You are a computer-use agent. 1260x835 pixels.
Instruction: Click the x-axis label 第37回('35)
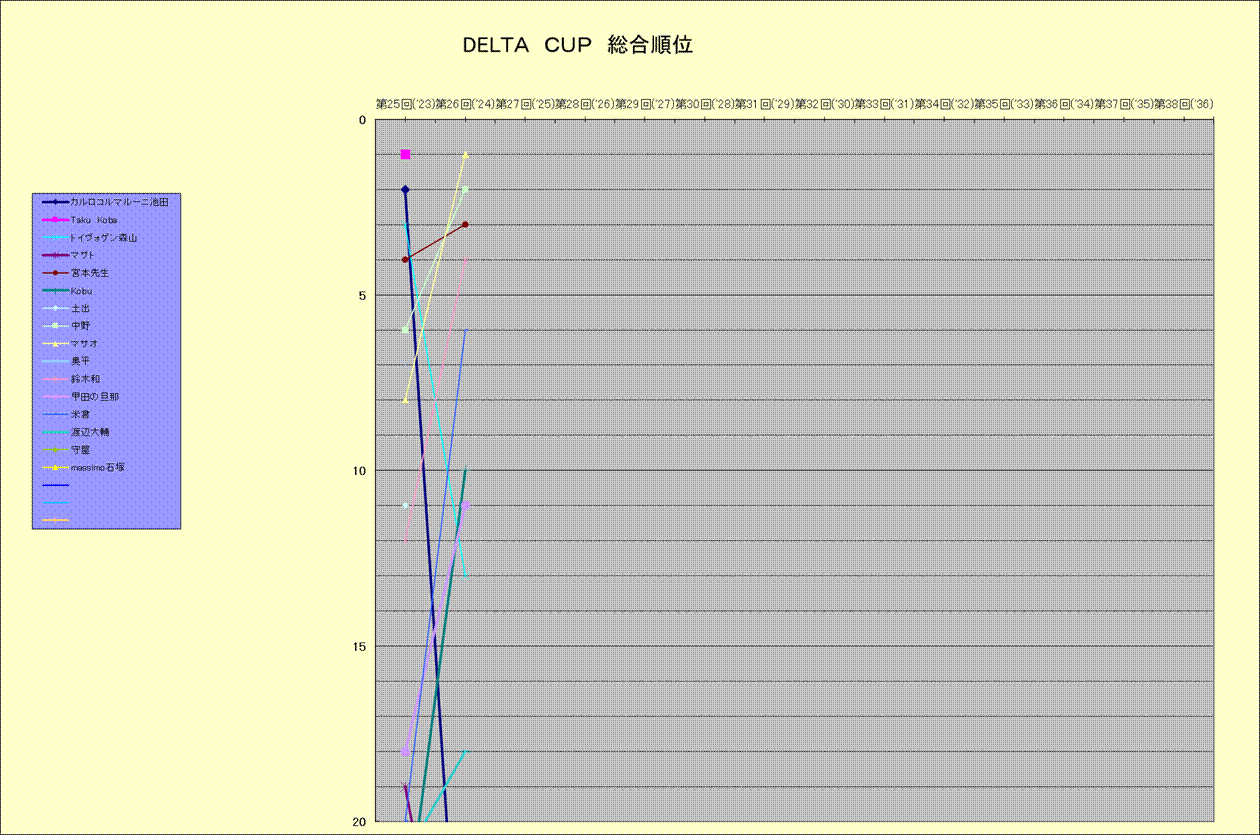(x=1125, y=103)
